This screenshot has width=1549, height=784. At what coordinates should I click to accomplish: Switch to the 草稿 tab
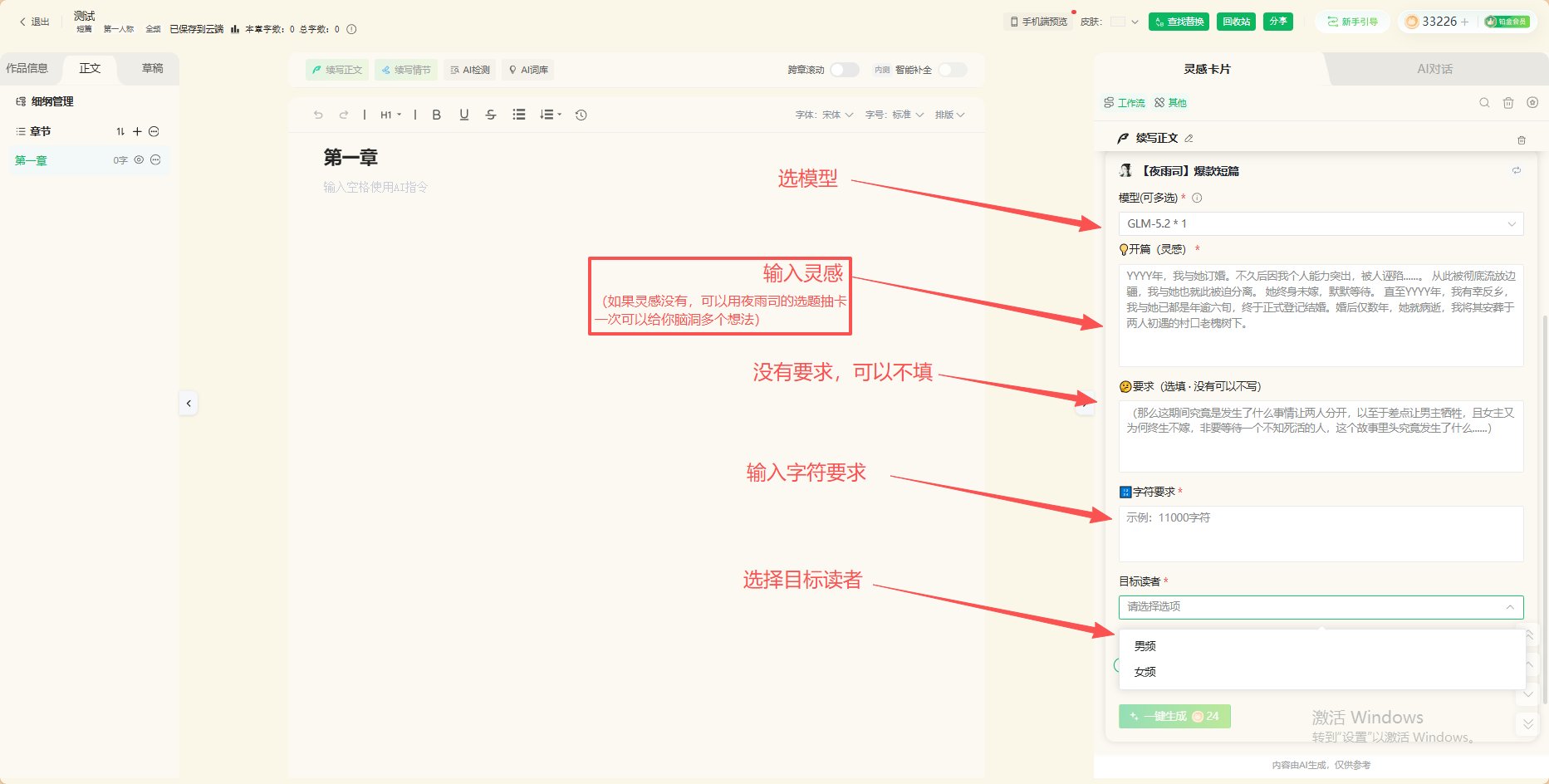pyautogui.click(x=152, y=68)
